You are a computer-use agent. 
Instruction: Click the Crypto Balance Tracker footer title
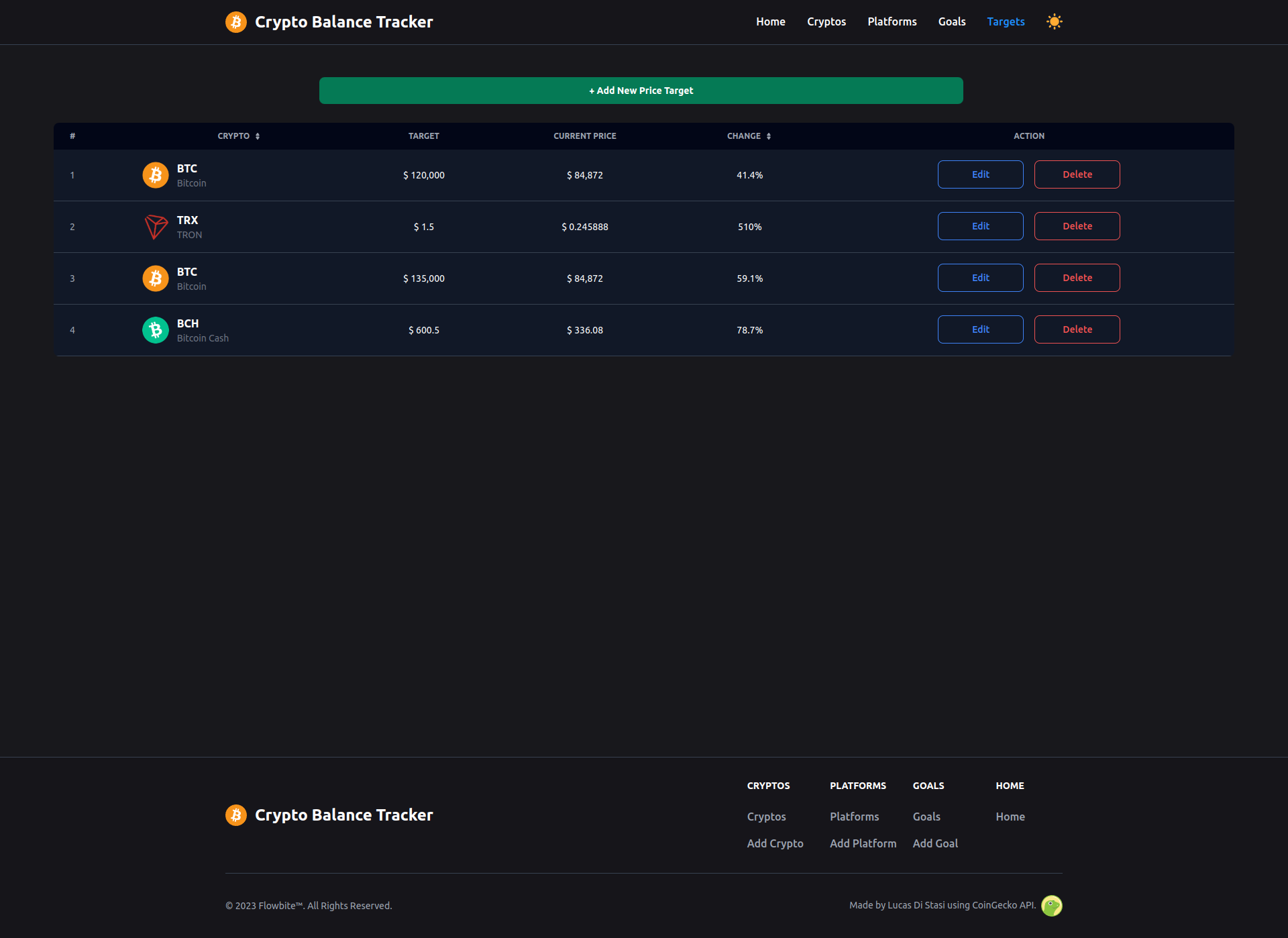[x=344, y=815]
